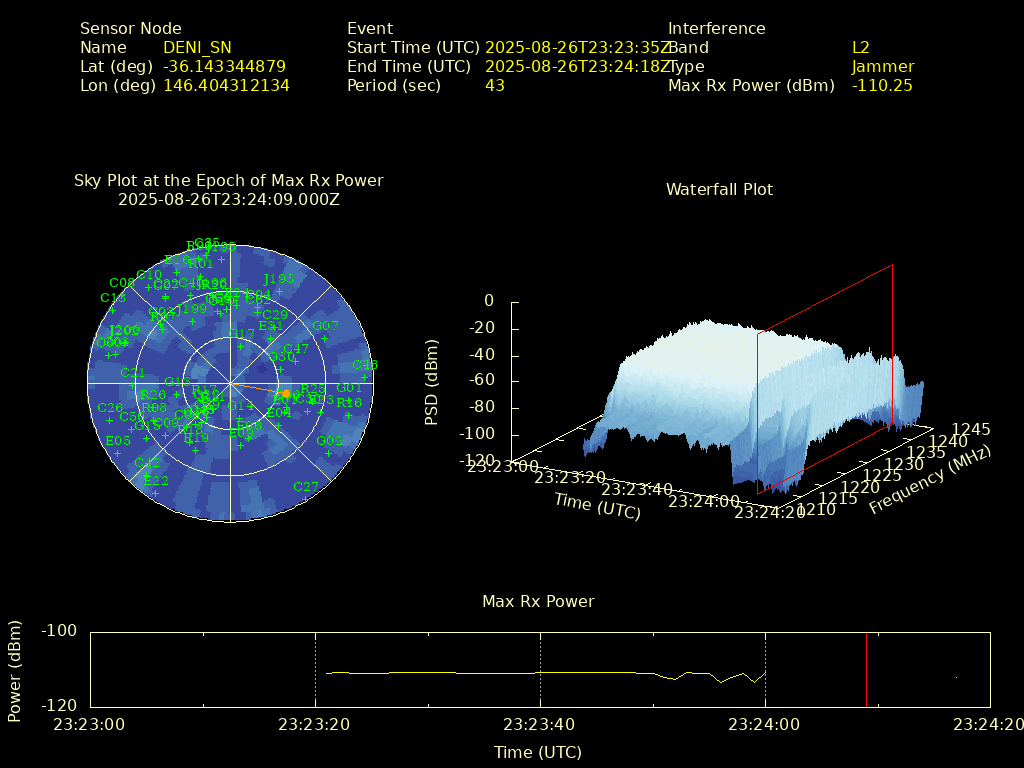
Task: Click the Waterfall Plot title
Action: point(719,189)
